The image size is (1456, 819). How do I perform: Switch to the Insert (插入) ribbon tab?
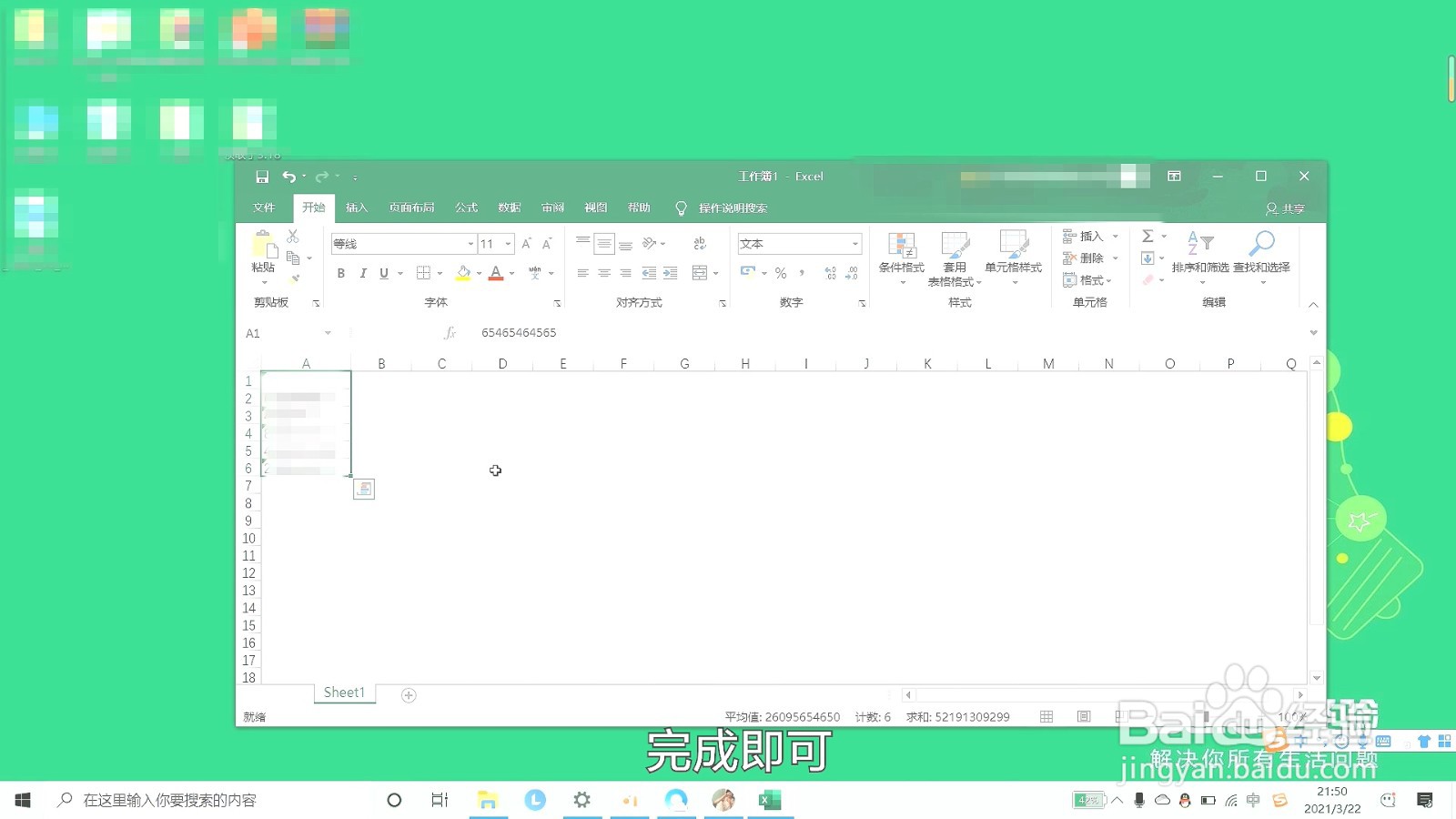point(357,208)
